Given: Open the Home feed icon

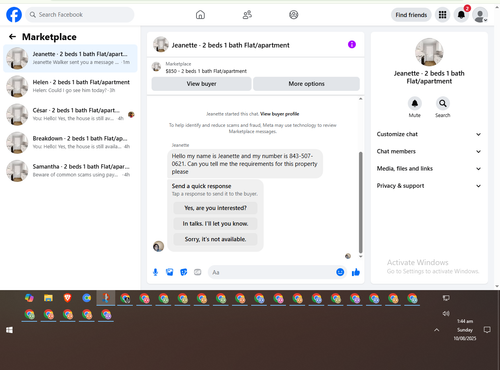Looking at the screenshot, I should point(200,15).
